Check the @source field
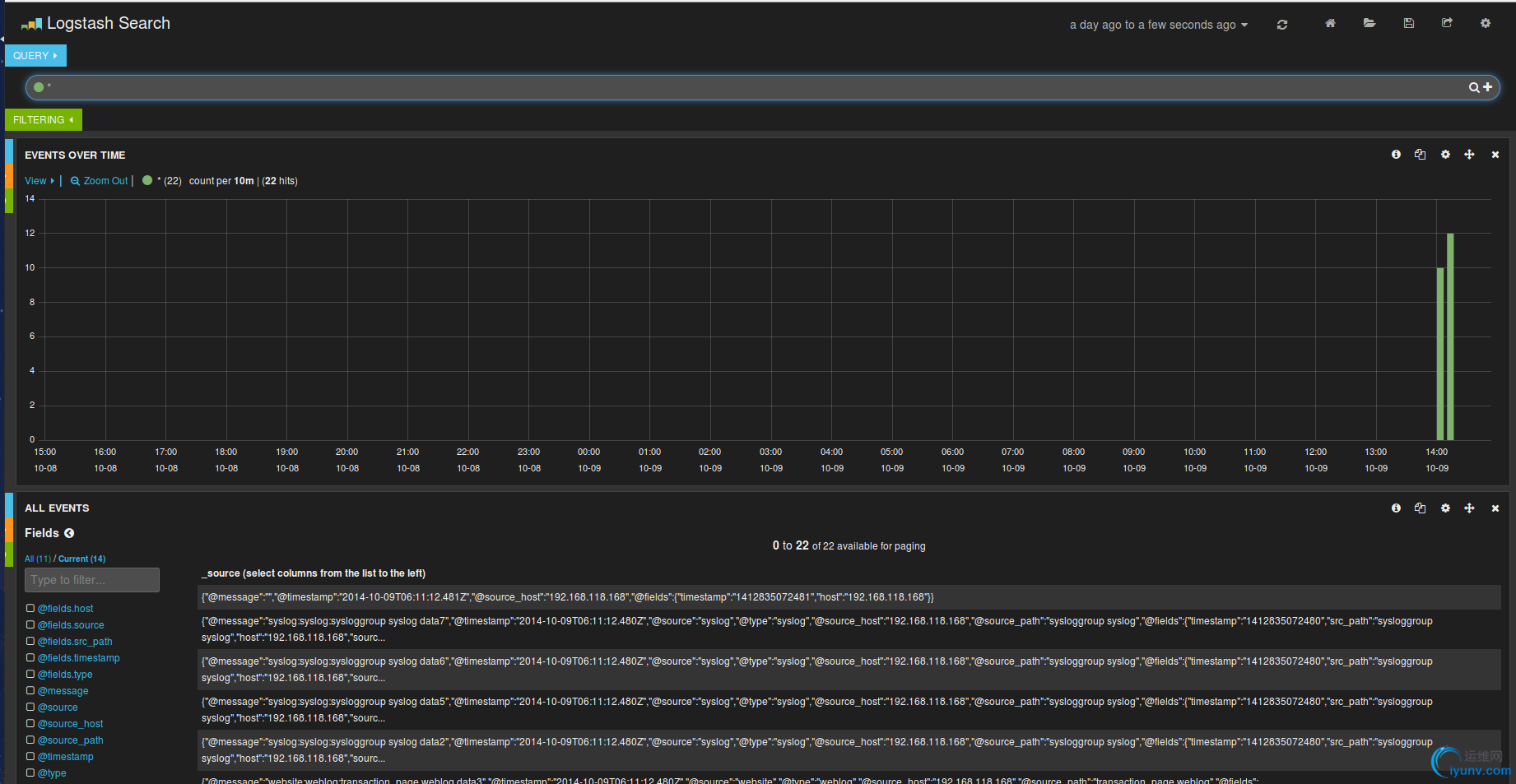 click(x=30, y=707)
